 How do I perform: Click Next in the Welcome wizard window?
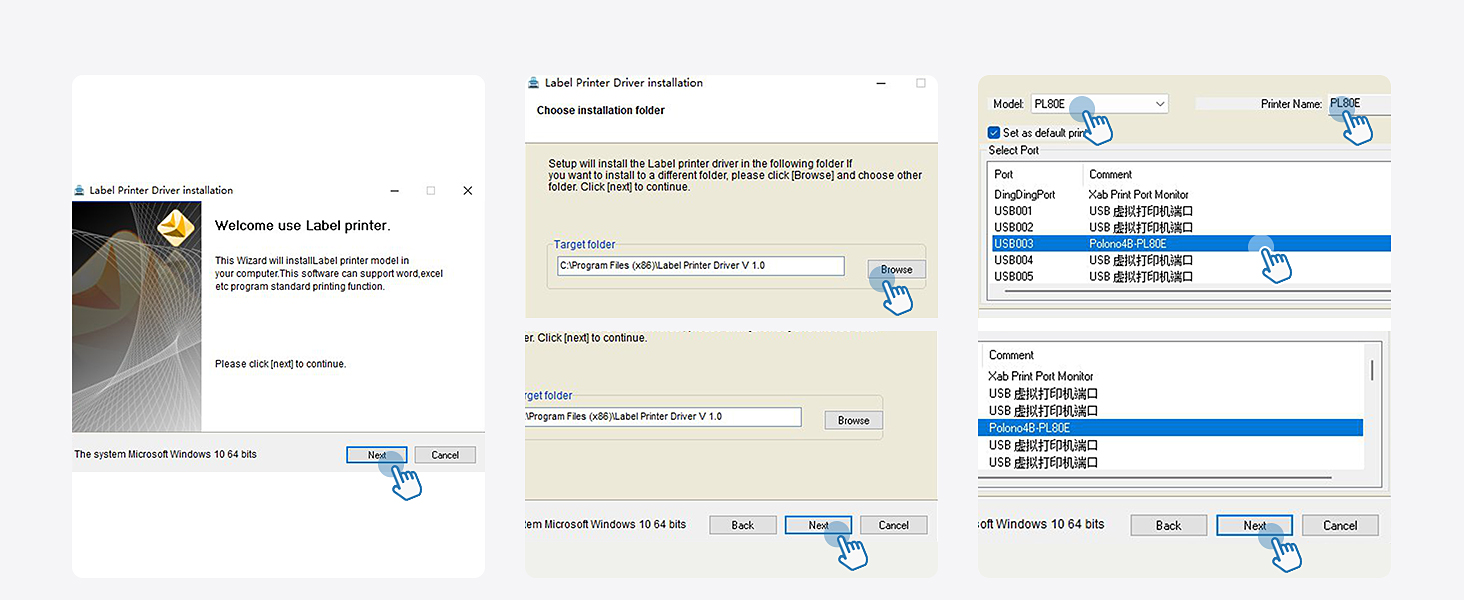pyautogui.click(x=377, y=455)
